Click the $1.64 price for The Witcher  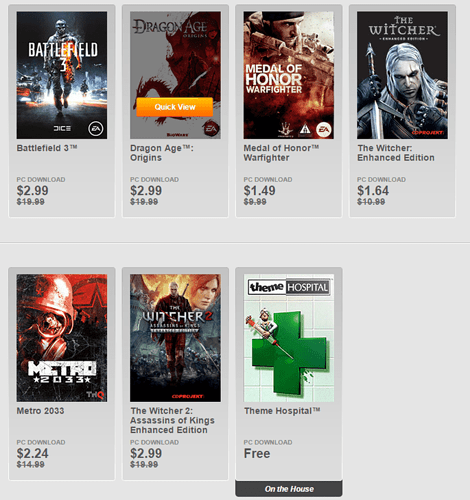click(373, 191)
